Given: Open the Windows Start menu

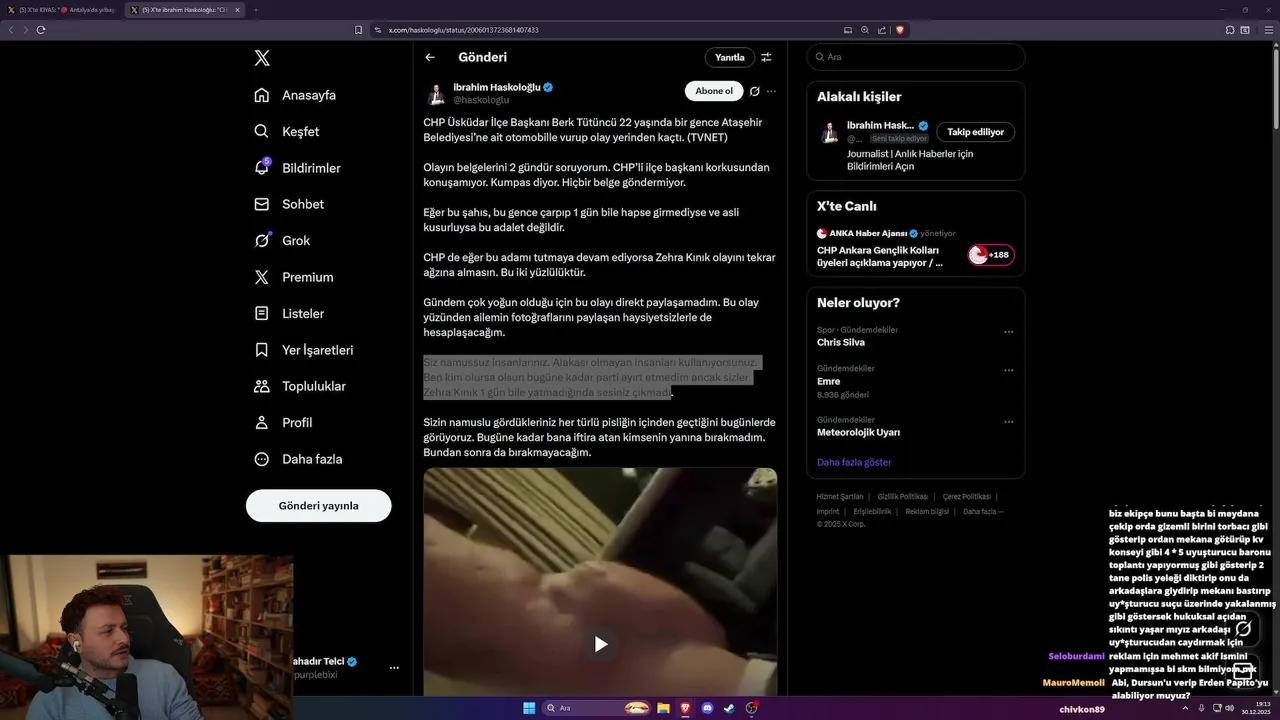Looking at the screenshot, I should tap(529, 708).
